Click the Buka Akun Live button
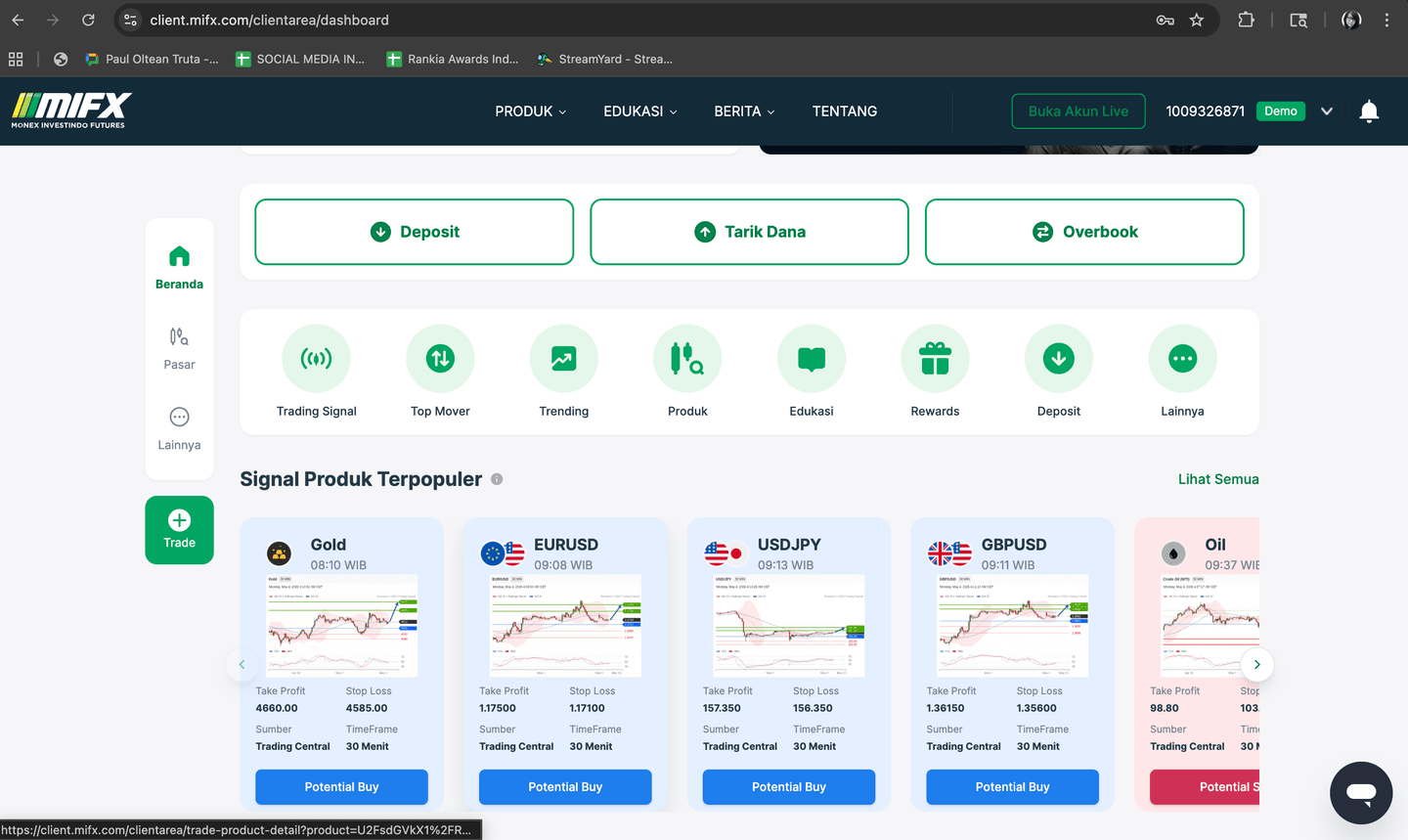 pos(1078,111)
